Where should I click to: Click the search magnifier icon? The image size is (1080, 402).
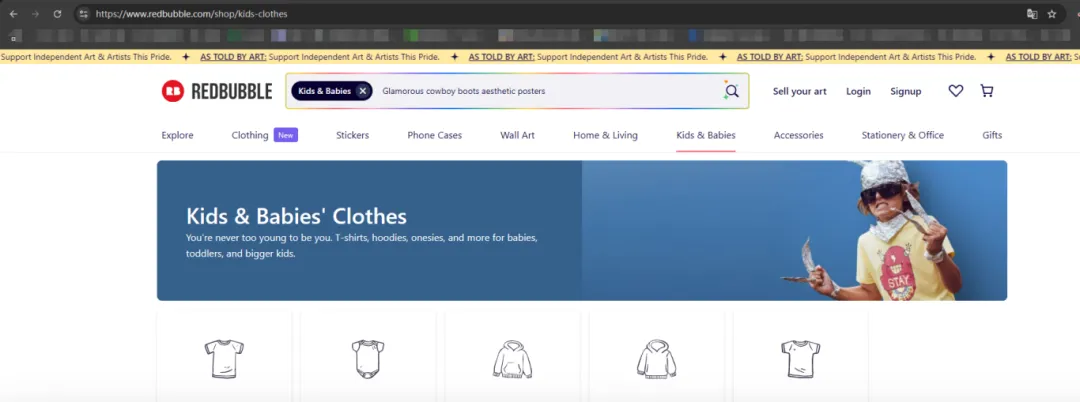coord(731,90)
